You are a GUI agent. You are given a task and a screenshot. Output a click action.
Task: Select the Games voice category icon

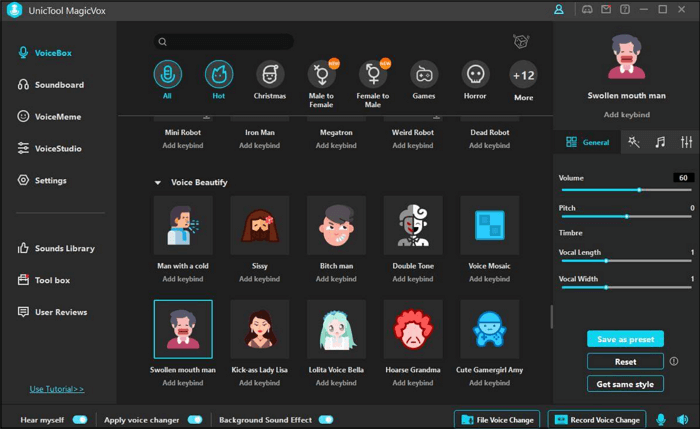(424, 74)
